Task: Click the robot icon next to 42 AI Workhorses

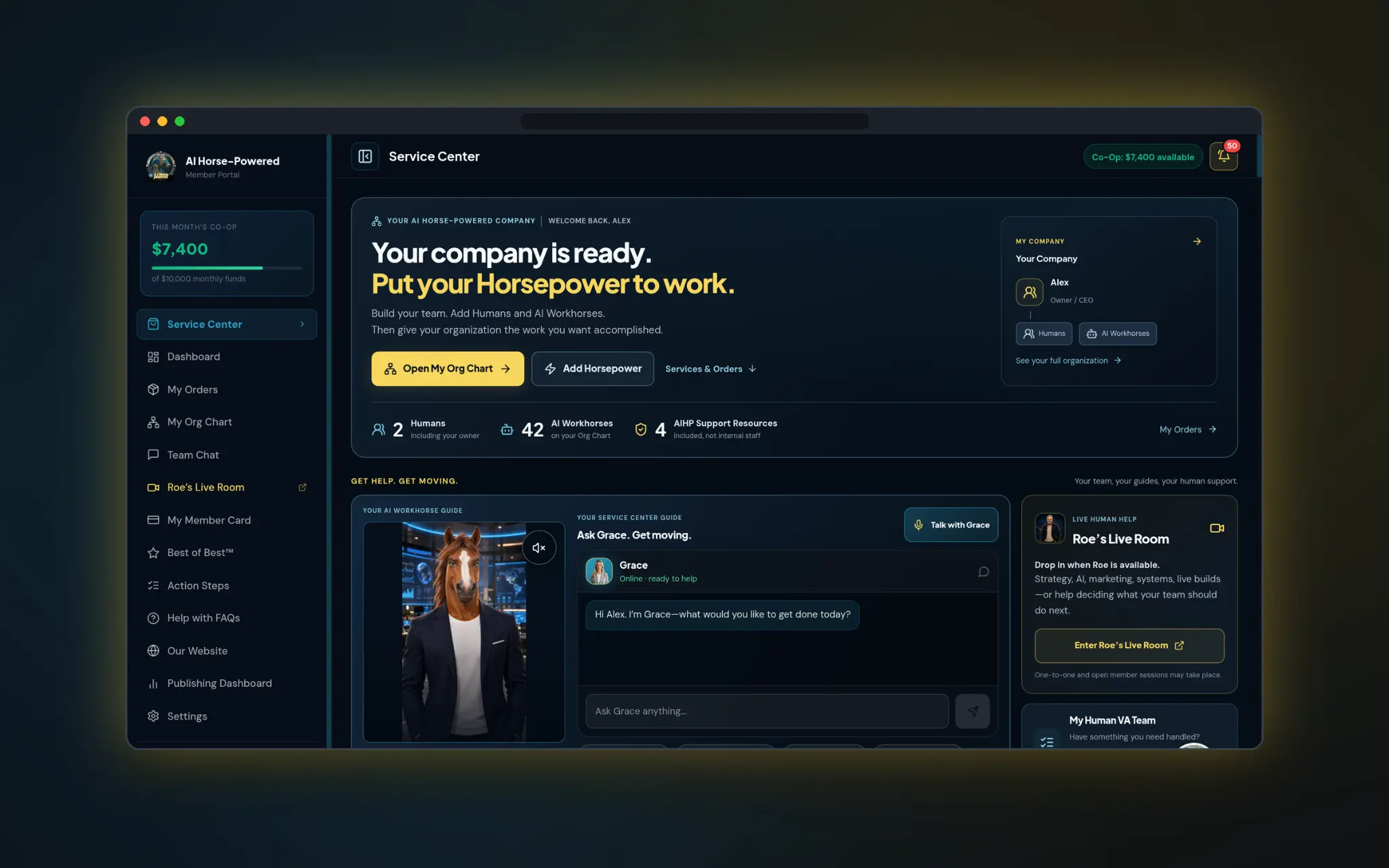Action: (x=507, y=429)
